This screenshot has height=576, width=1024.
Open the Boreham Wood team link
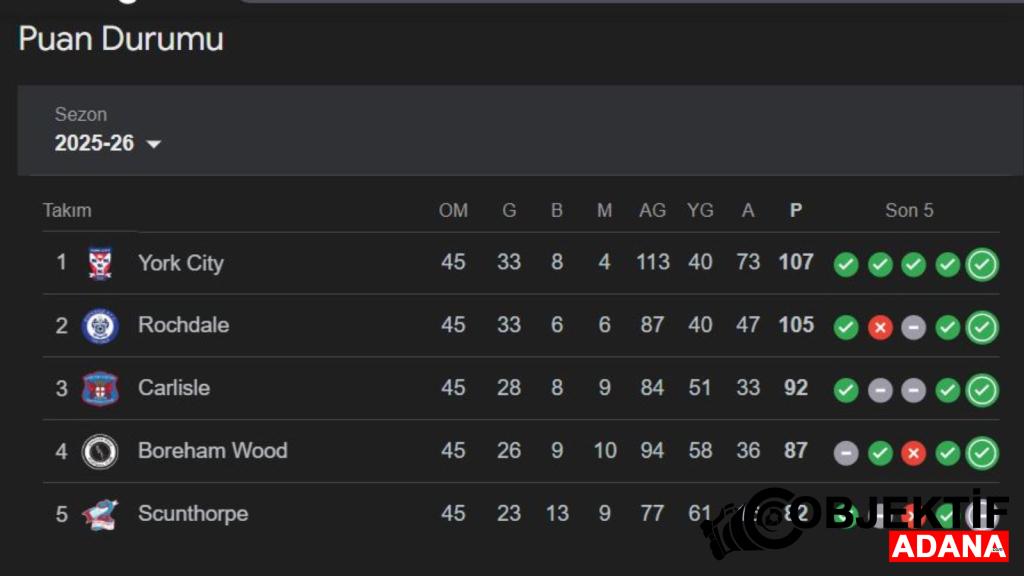tap(212, 451)
